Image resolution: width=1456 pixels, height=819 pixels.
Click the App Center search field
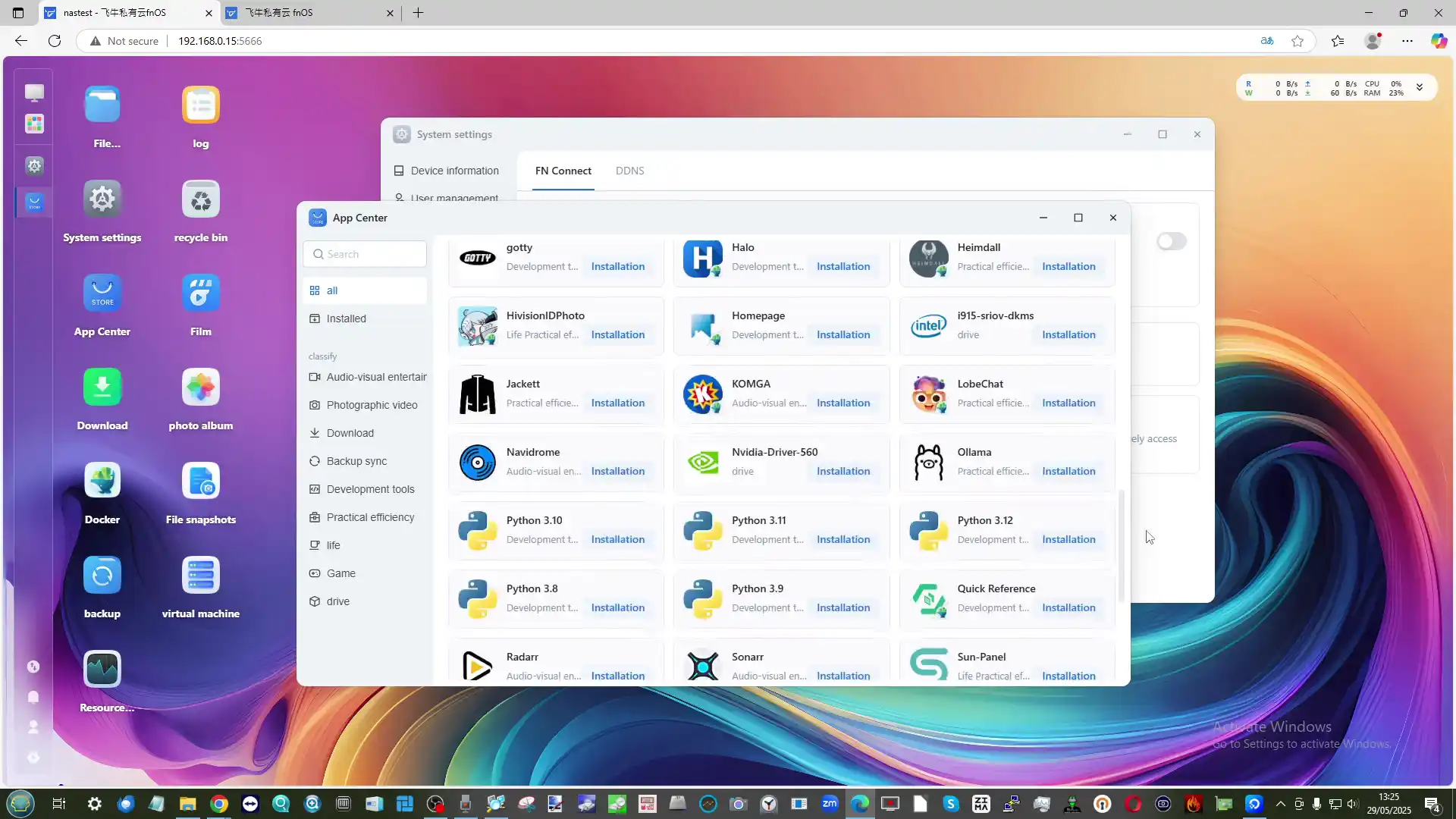click(365, 254)
